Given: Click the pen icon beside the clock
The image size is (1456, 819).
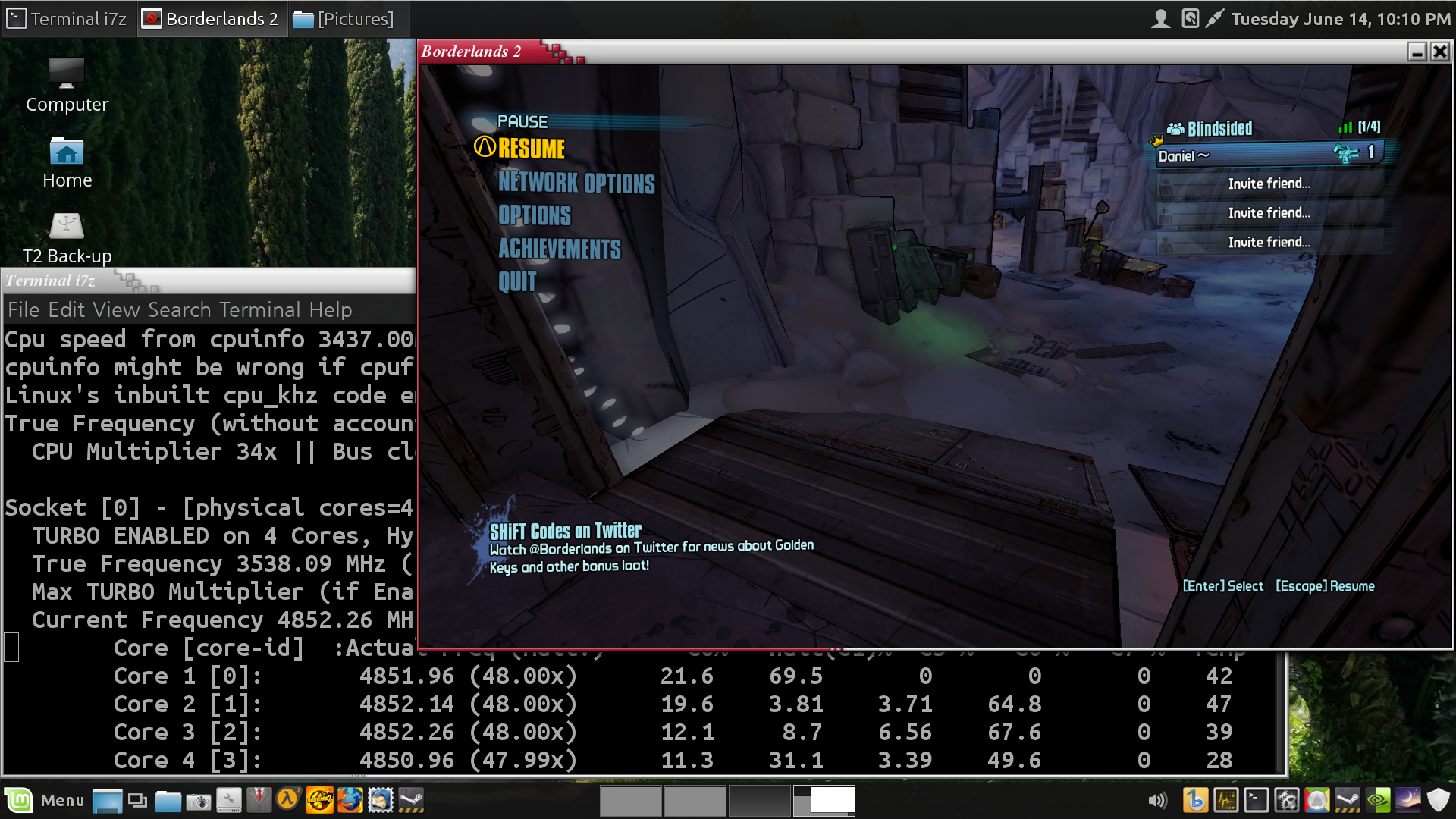Looking at the screenshot, I should 1214,19.
